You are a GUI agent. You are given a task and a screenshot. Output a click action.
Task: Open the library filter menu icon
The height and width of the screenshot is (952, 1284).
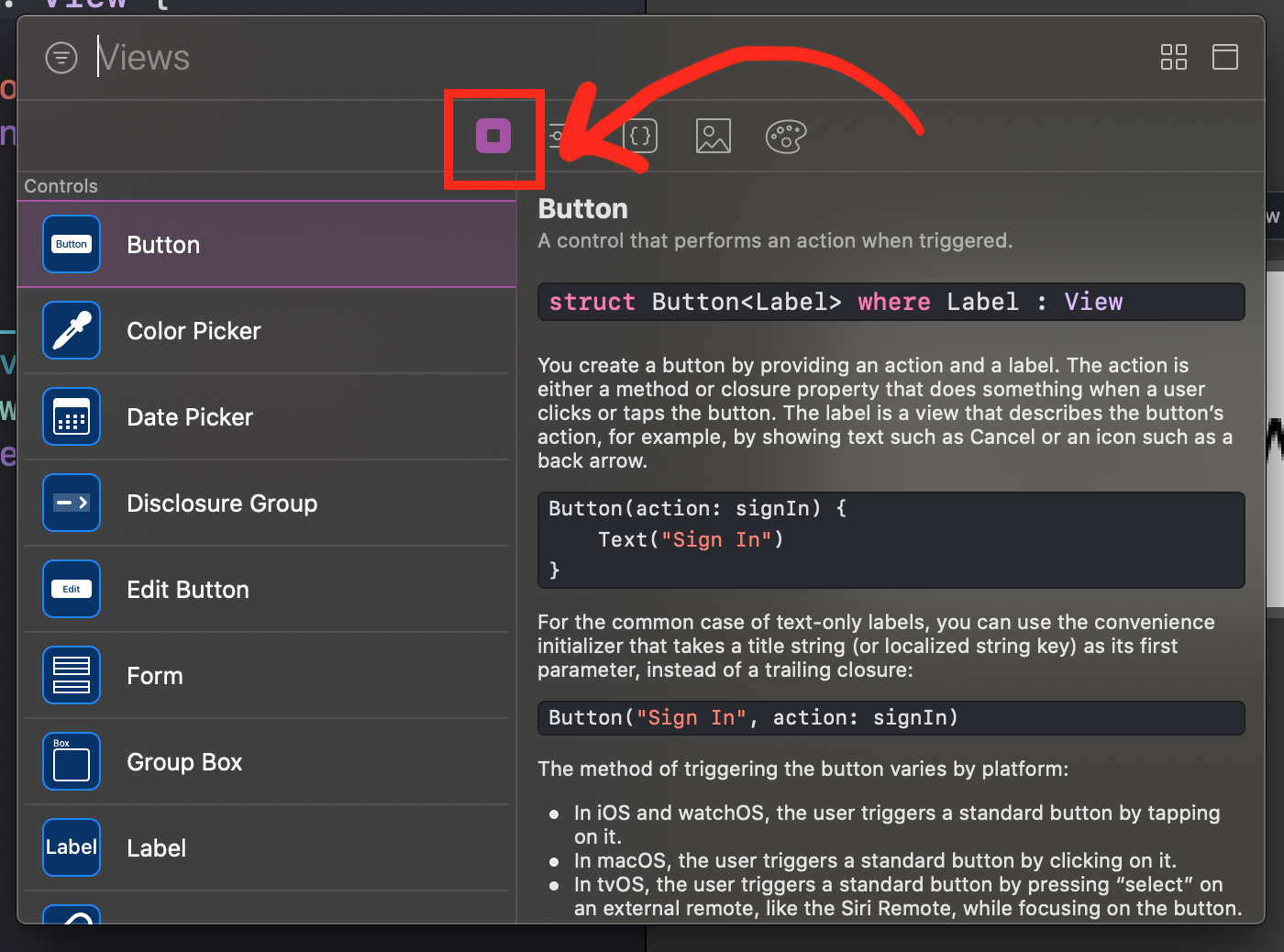coord(61,58)
